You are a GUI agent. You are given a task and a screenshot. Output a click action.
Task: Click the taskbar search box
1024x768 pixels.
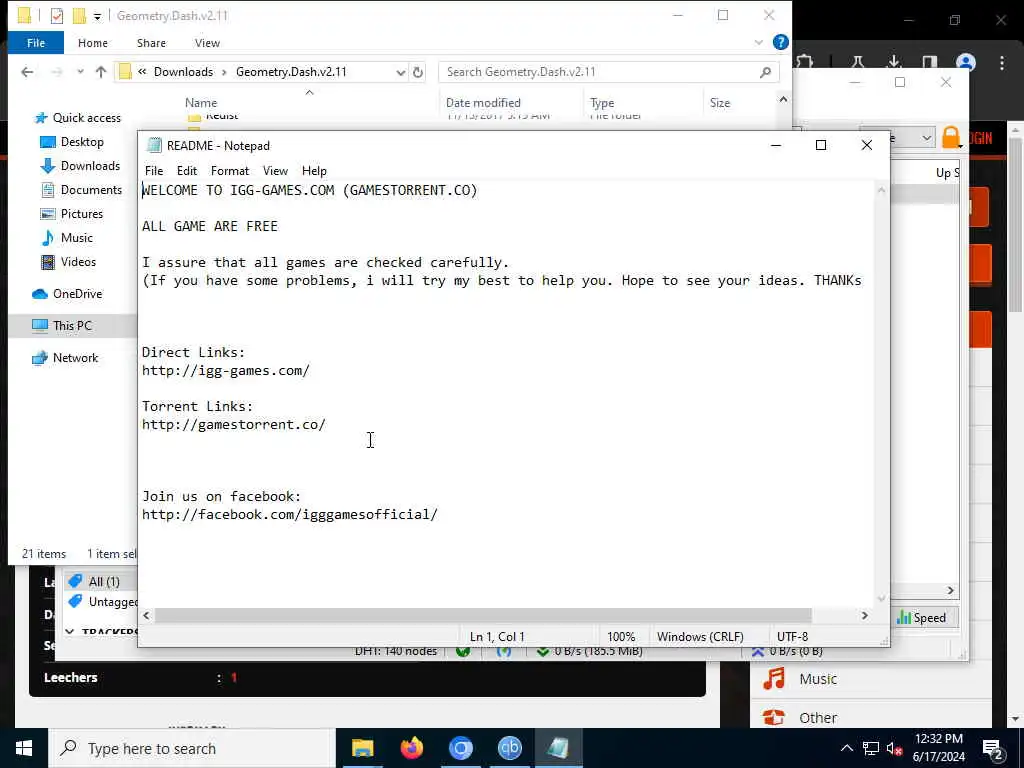coord(192,748)
